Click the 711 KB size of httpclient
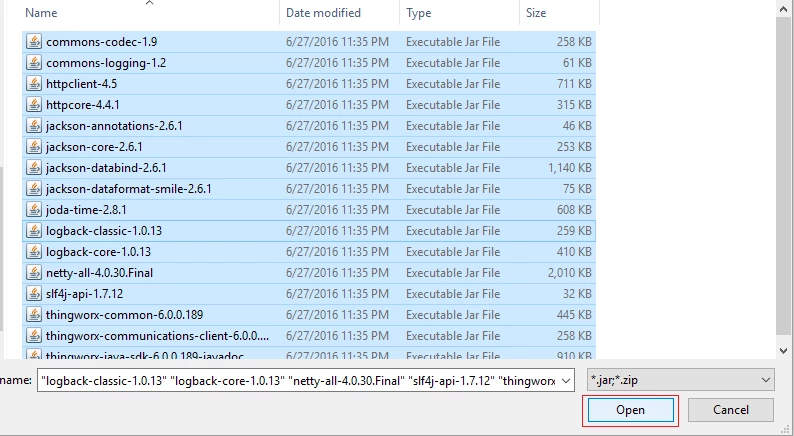 [574, 84]
